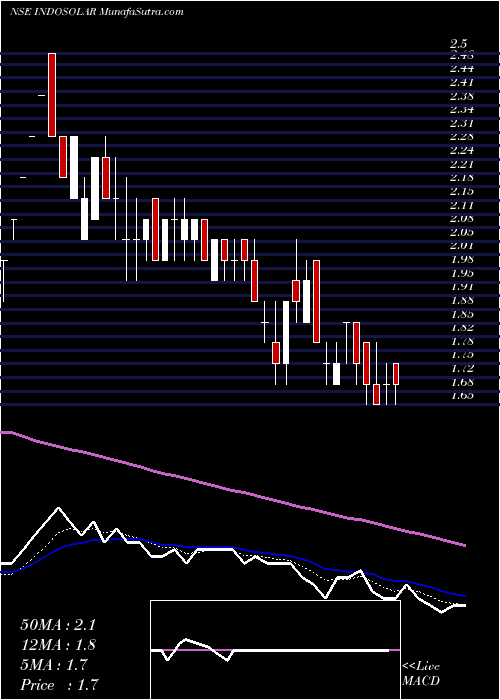Click the 2.21 price level label

(x=462, y=164)
